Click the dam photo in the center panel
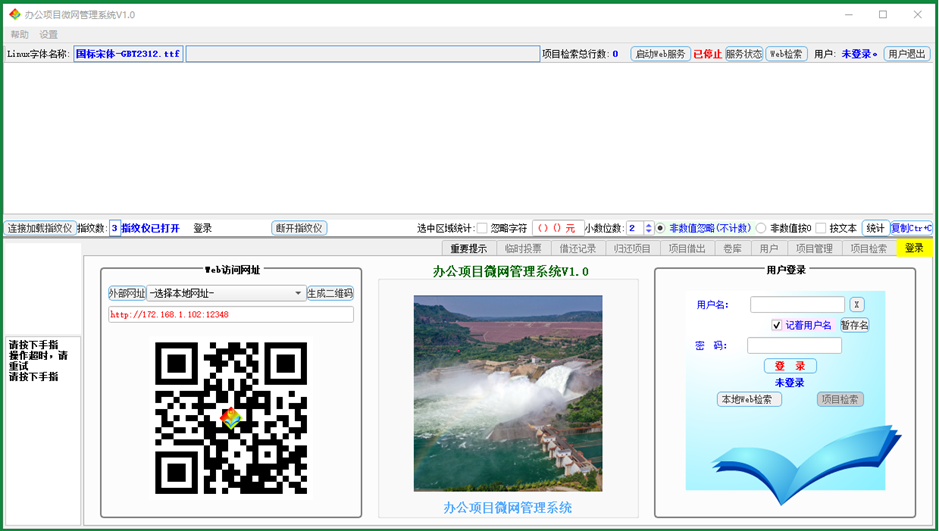939x531 pixels. point(508,392)
